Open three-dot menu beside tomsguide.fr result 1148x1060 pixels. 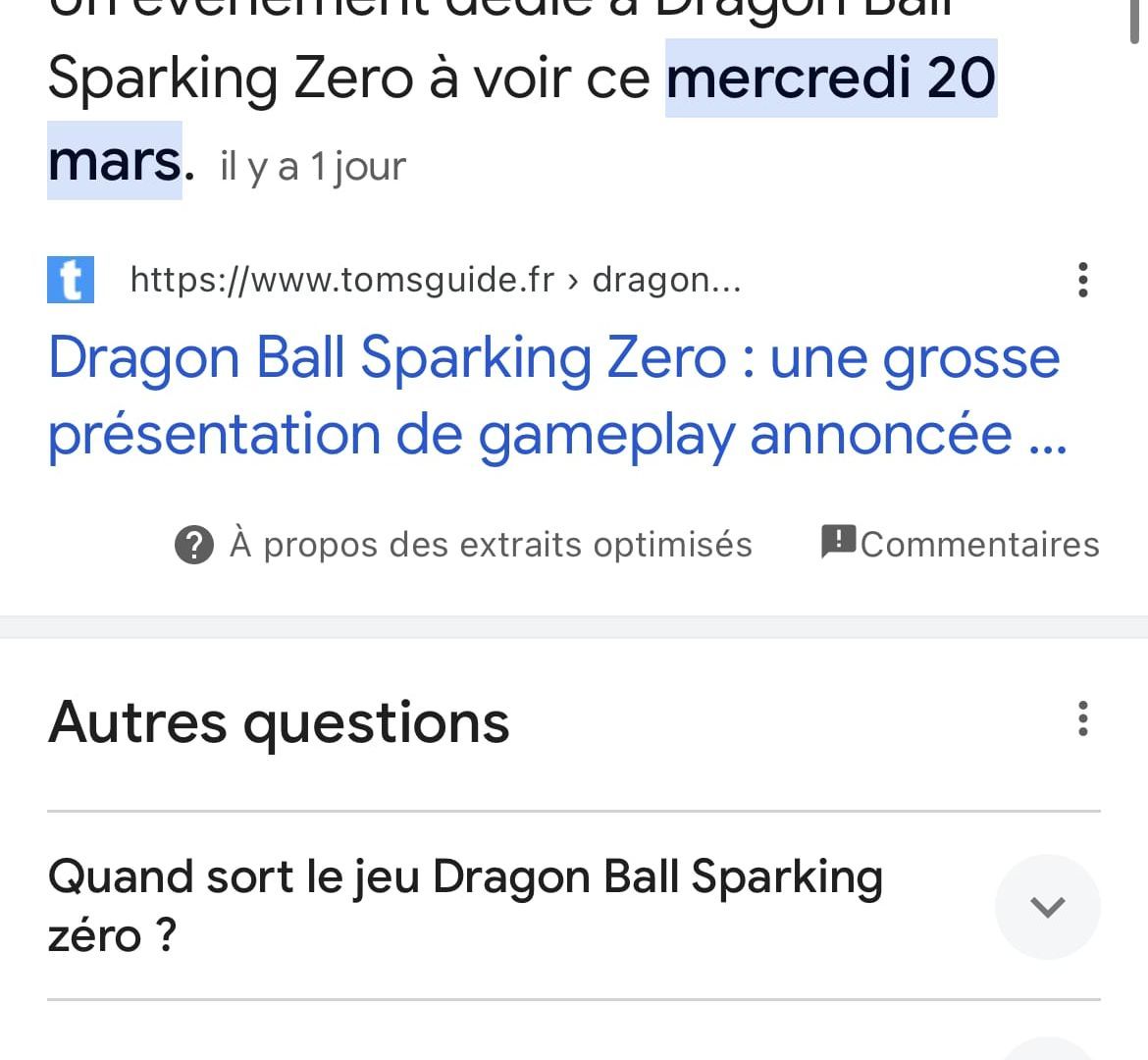pos(1083,280)
